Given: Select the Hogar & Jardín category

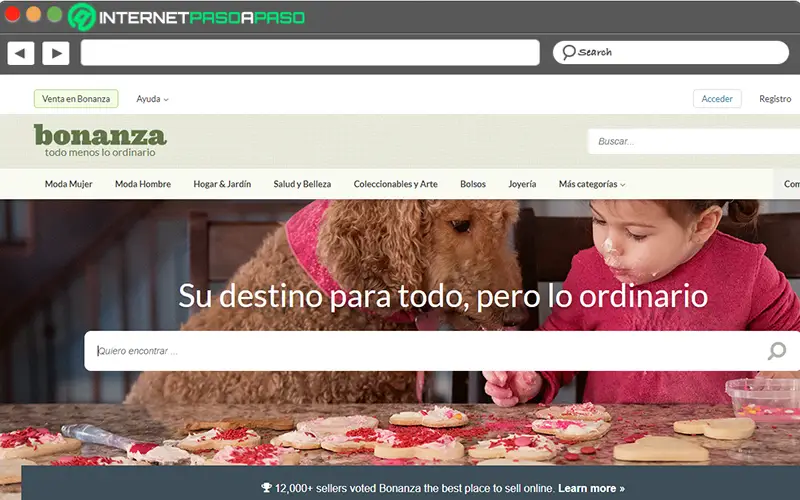Looking at the screenshot, I should 222,184.
